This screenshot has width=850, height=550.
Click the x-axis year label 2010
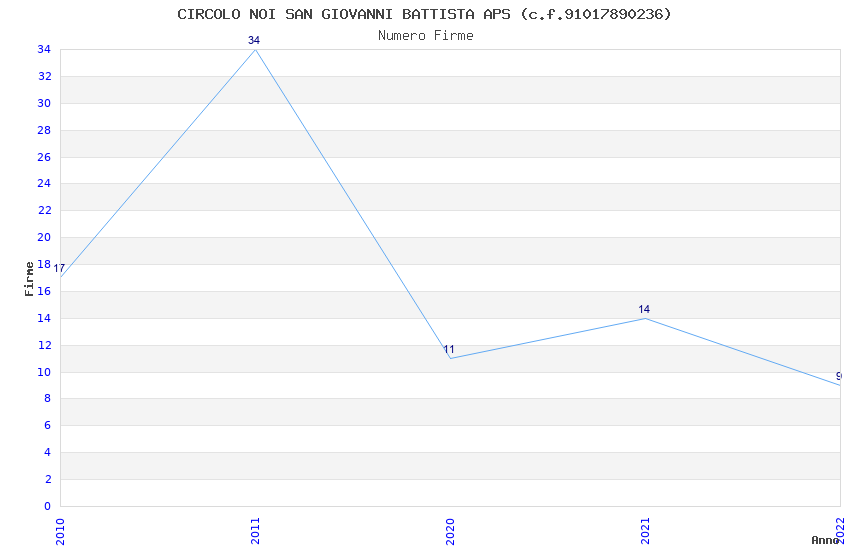pos(60,532)
